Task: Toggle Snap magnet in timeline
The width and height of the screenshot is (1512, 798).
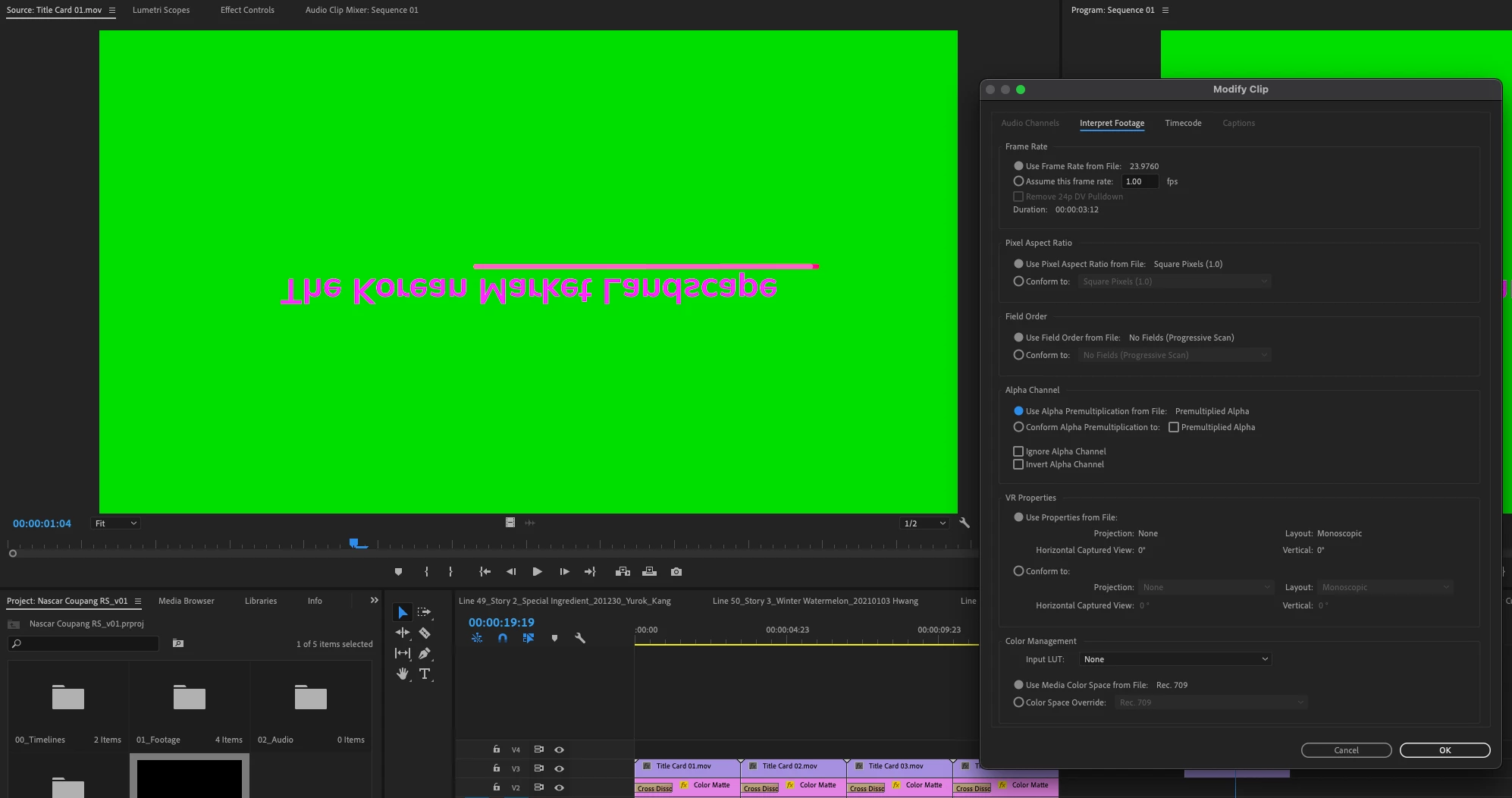Action: (503, 639)
